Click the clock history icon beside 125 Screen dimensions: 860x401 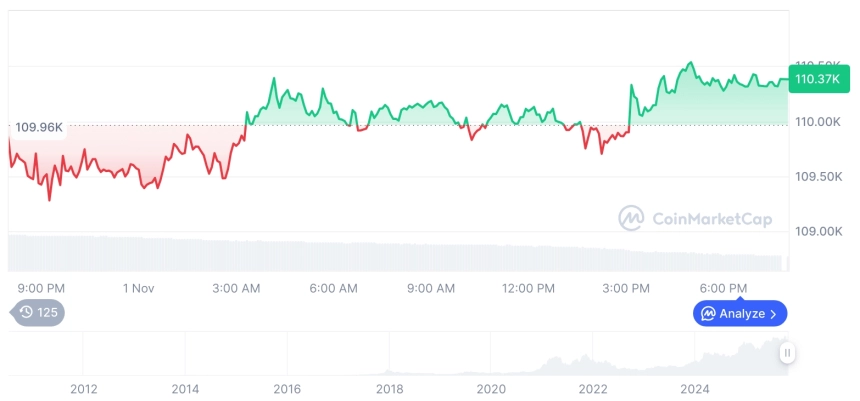click(26, 312)
